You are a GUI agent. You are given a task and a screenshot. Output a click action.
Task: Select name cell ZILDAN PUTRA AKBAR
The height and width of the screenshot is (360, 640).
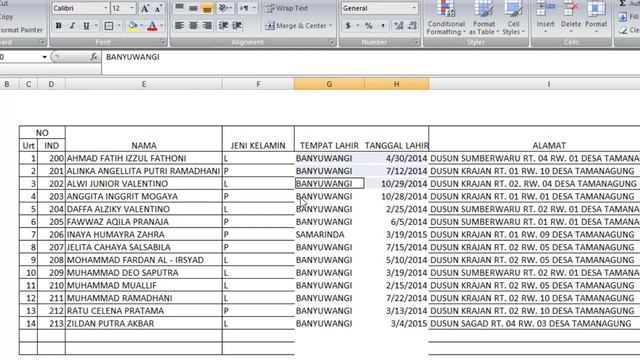tap(144, 324)
